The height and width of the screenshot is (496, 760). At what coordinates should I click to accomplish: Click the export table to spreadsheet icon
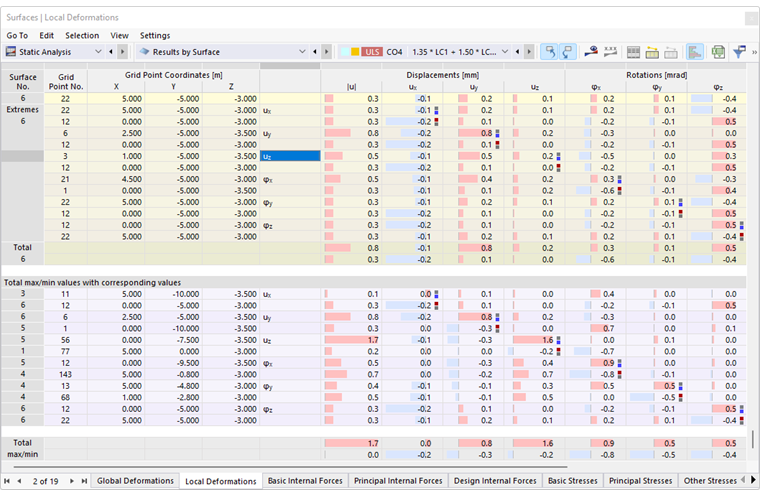pyautogui.click(x=718, y=52)
